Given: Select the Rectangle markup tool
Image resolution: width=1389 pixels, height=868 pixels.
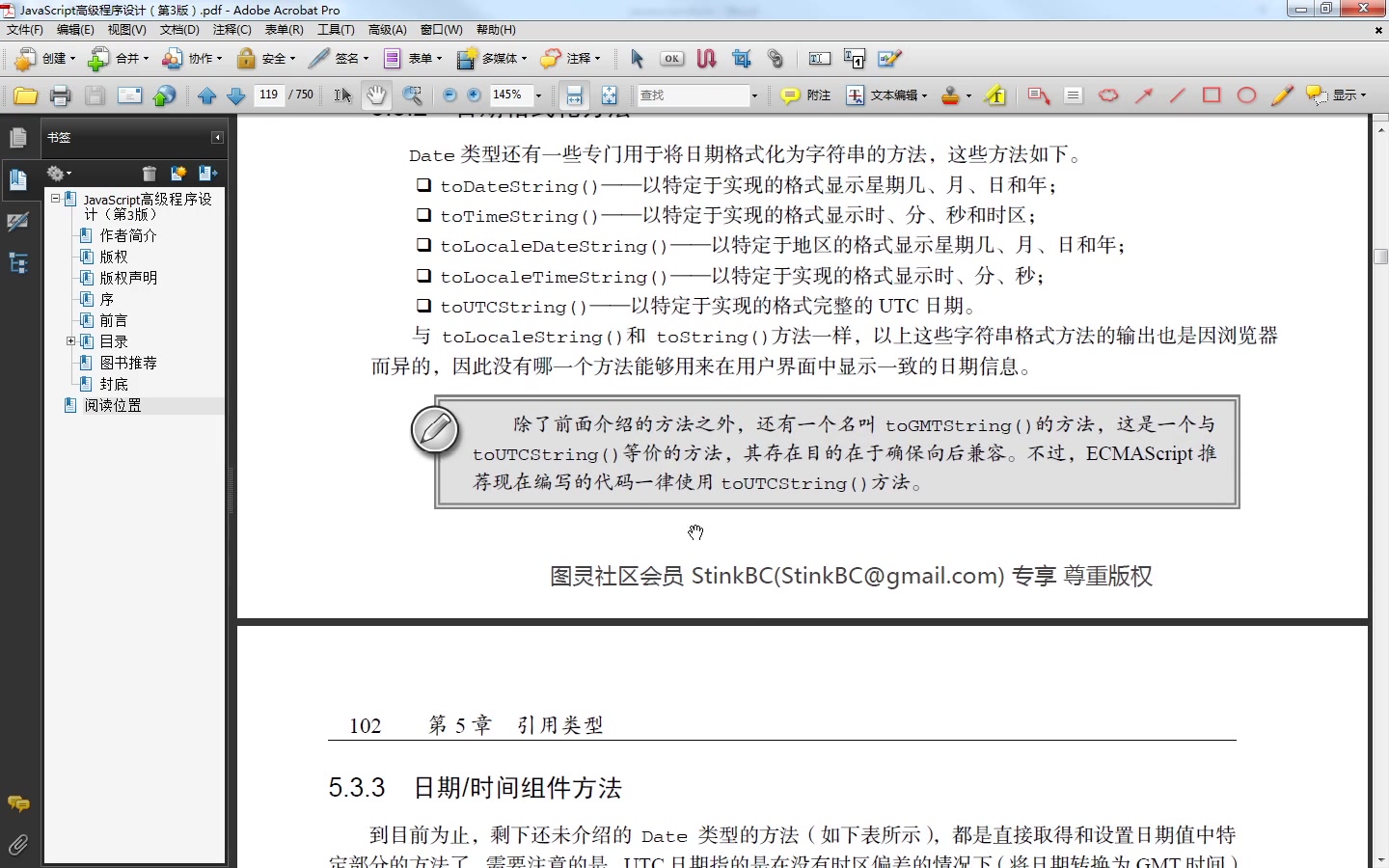Looking at the screenshot, I should 1211,95.
